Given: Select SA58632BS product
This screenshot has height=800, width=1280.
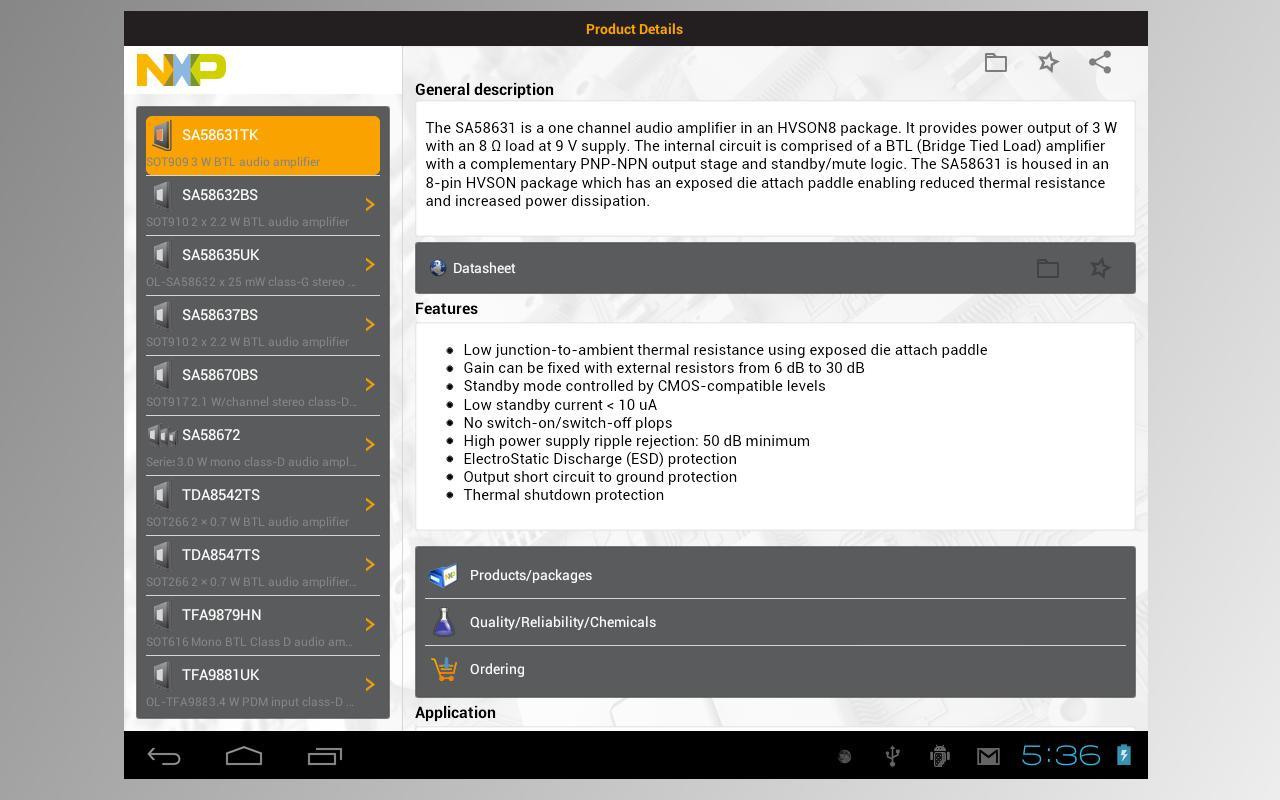Looking at the screenshot, I should point(263,205).
